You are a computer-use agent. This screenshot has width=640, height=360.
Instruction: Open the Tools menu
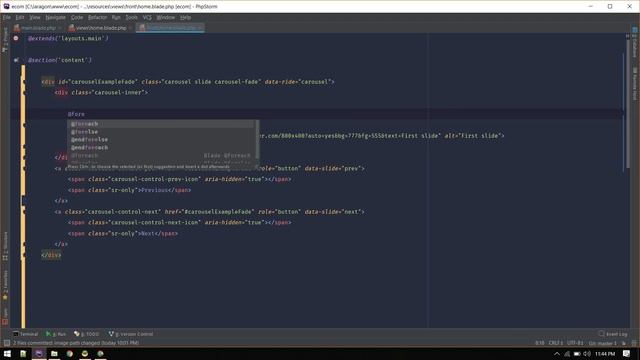coord(131,18)
